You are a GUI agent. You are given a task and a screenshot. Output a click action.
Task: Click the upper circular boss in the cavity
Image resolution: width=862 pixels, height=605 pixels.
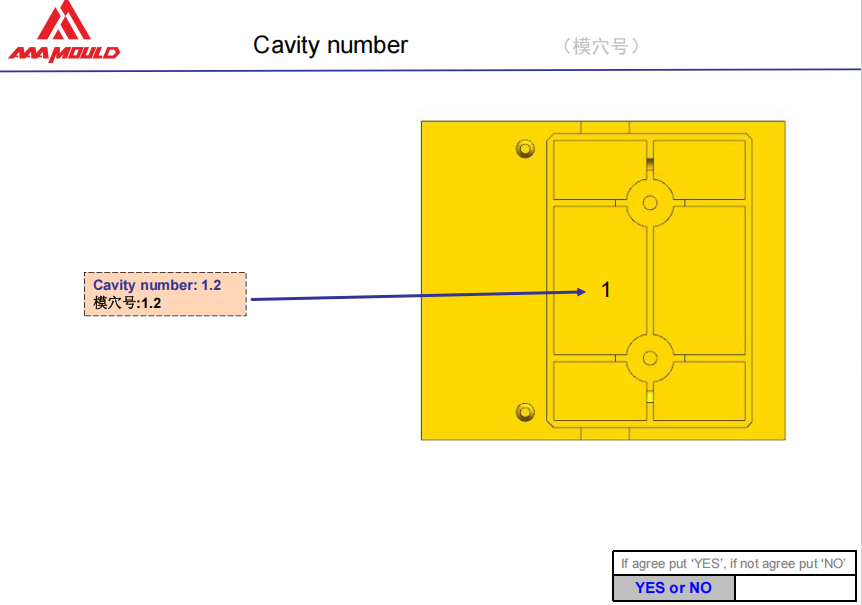point(650,202)
